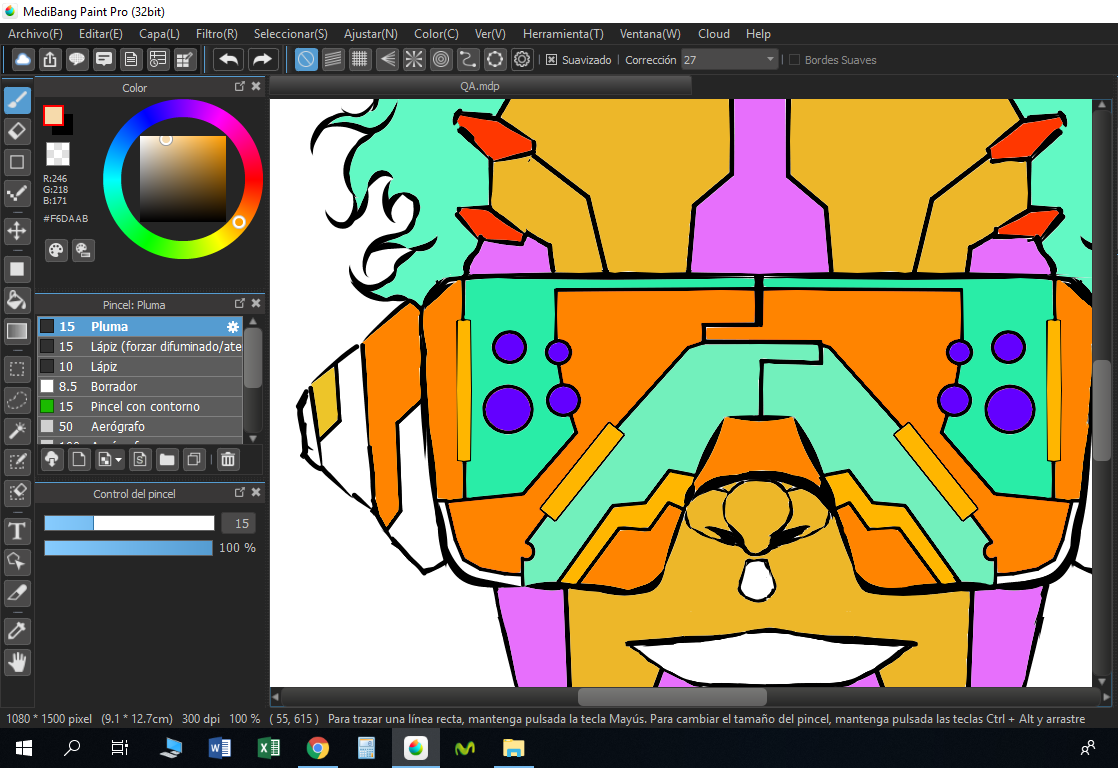The height and width of the screenshot is (768, 1118).
Task: Open the Filtro menu
Action: coord(217,34)
